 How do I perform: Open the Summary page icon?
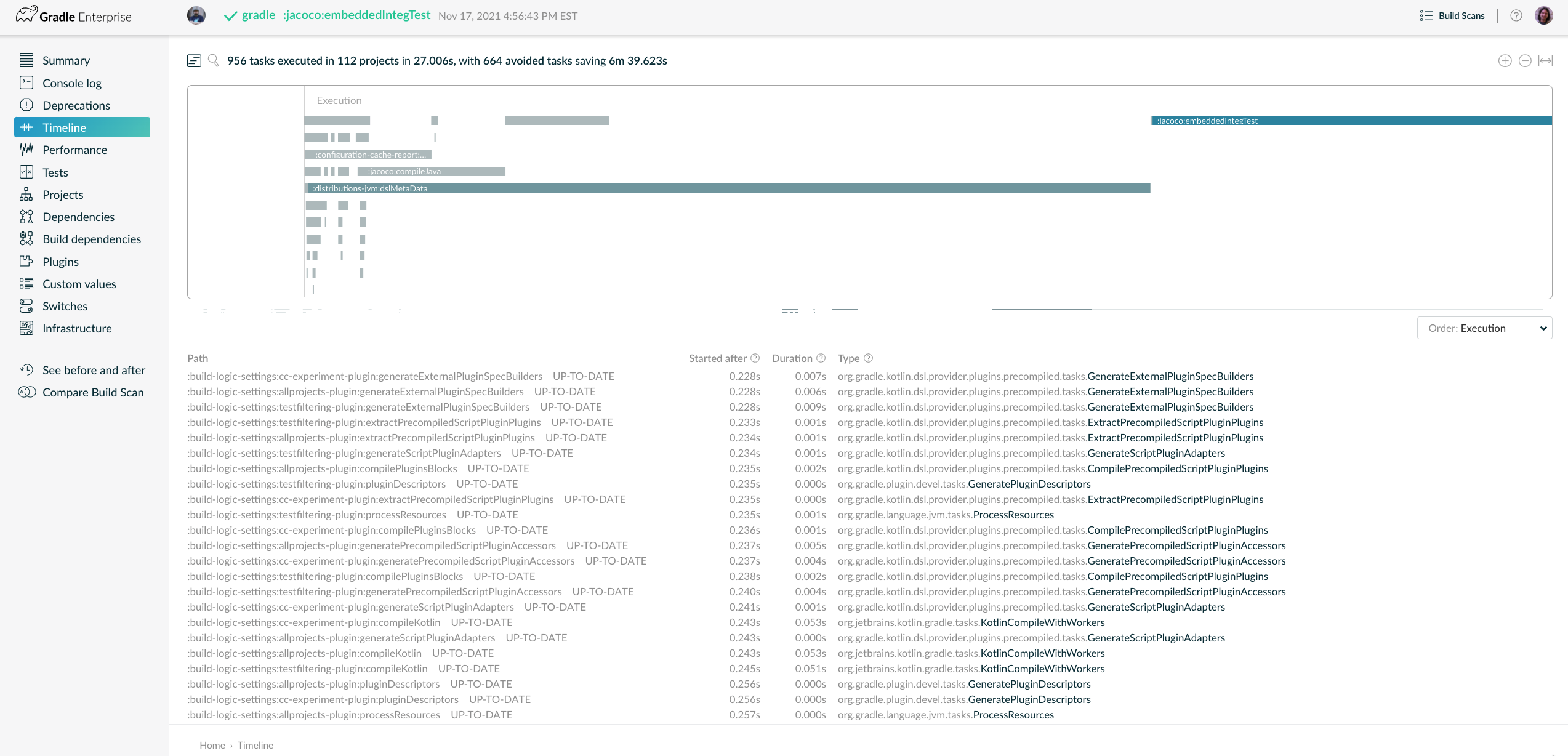pos(26,60)
